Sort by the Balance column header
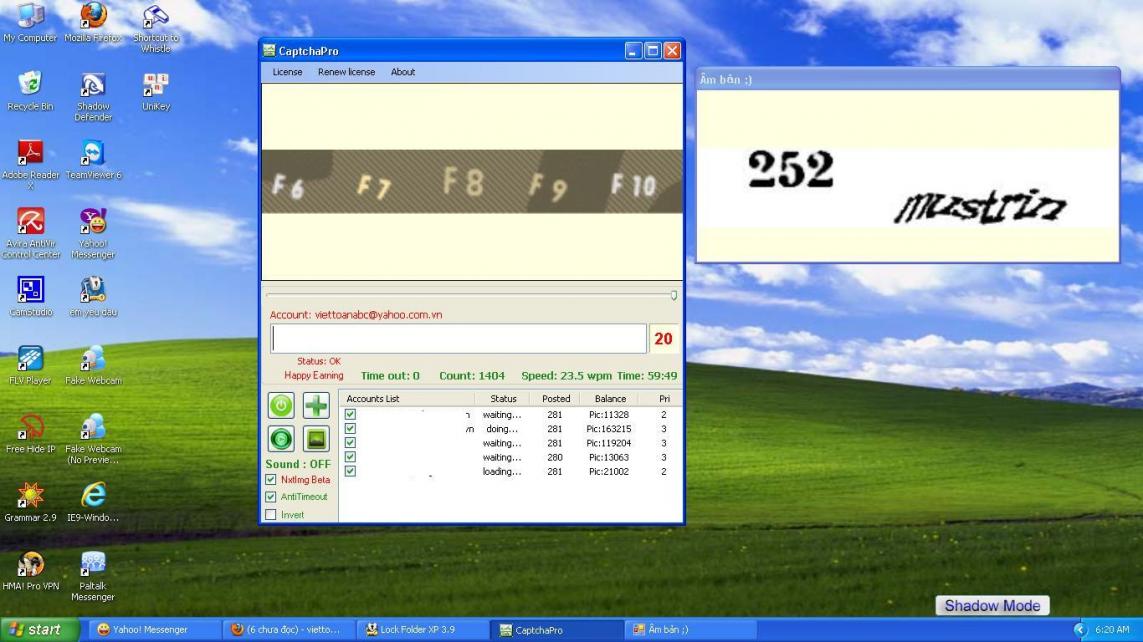The height and width of the screenshot is (642, 1143). (609, 399)
